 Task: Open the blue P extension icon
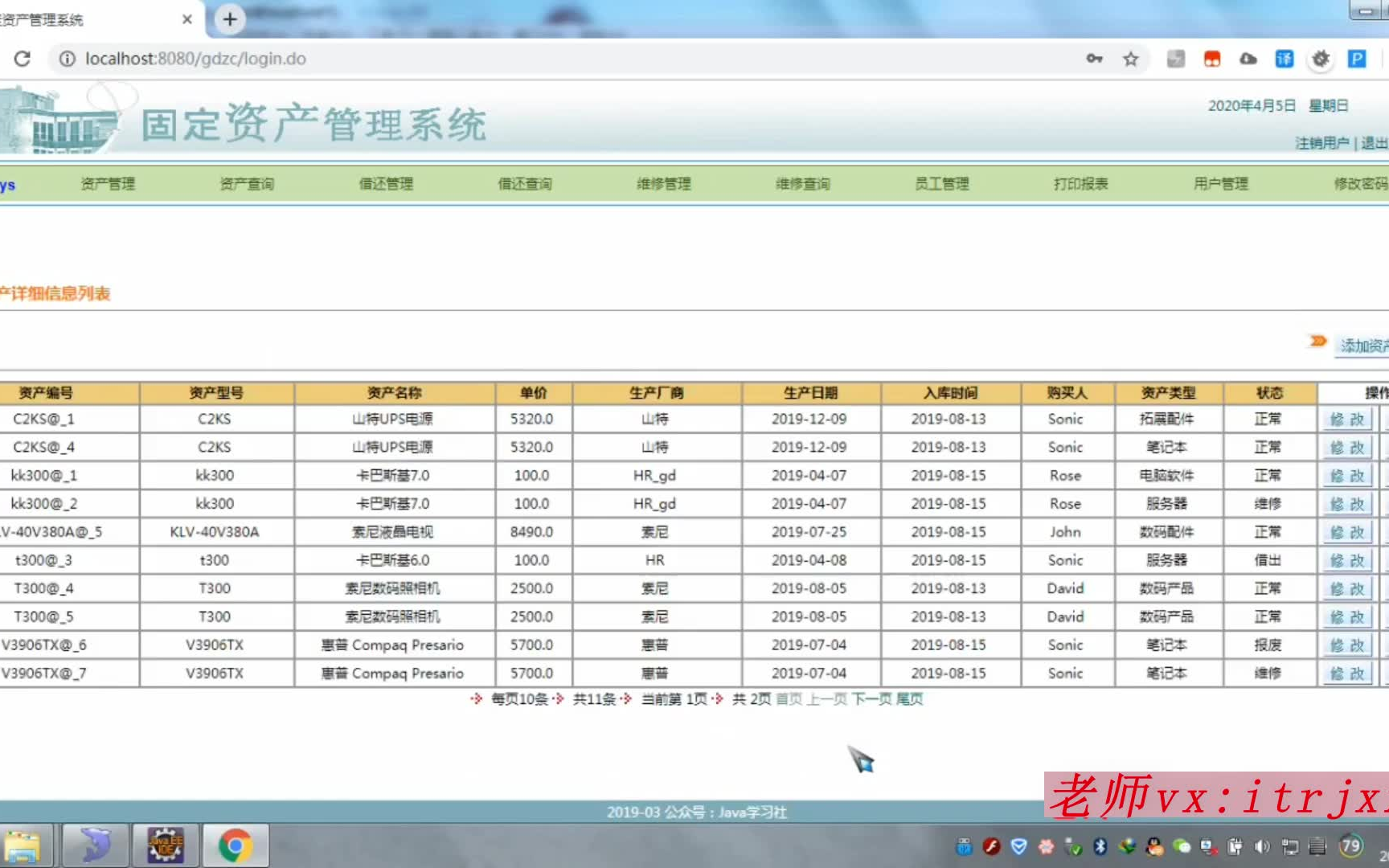(1357, 59)
